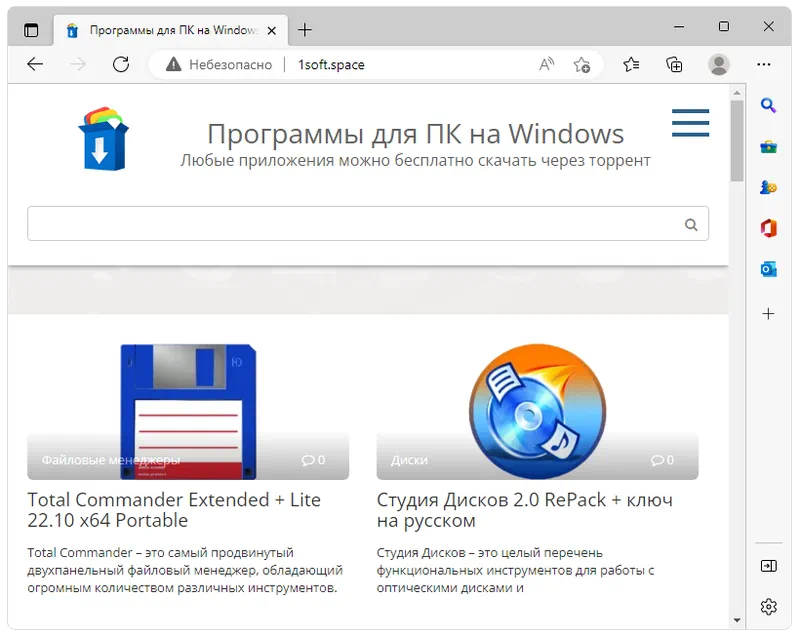Click the Программы для ПК на Windows heading

coord(415,134)
